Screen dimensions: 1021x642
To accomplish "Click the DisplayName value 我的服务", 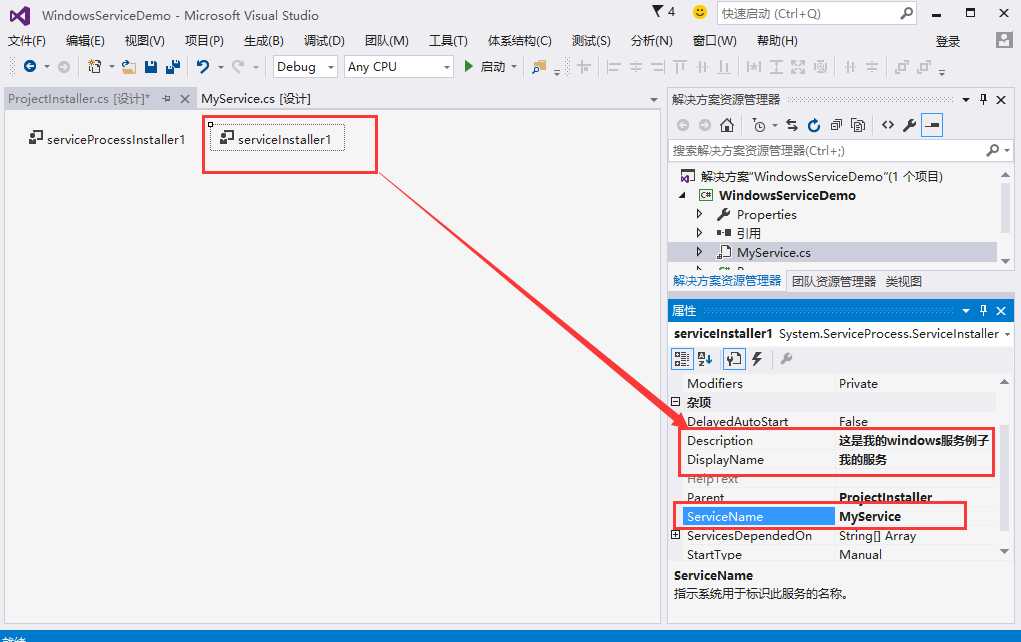I will click(x=863, y=460).
